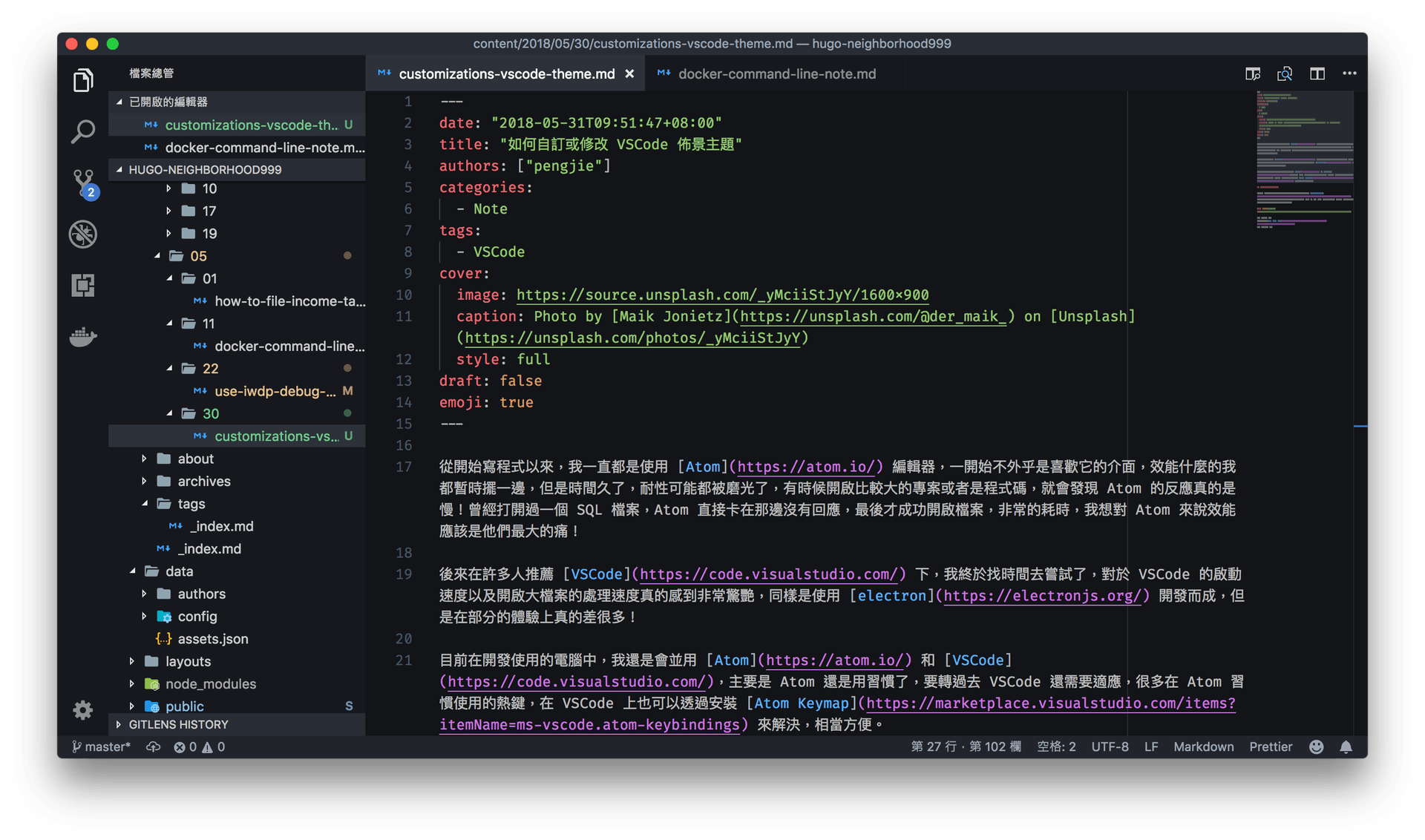Open the Docker view icon
This screenshot has height=840, width=1425.
pos(83,336)
